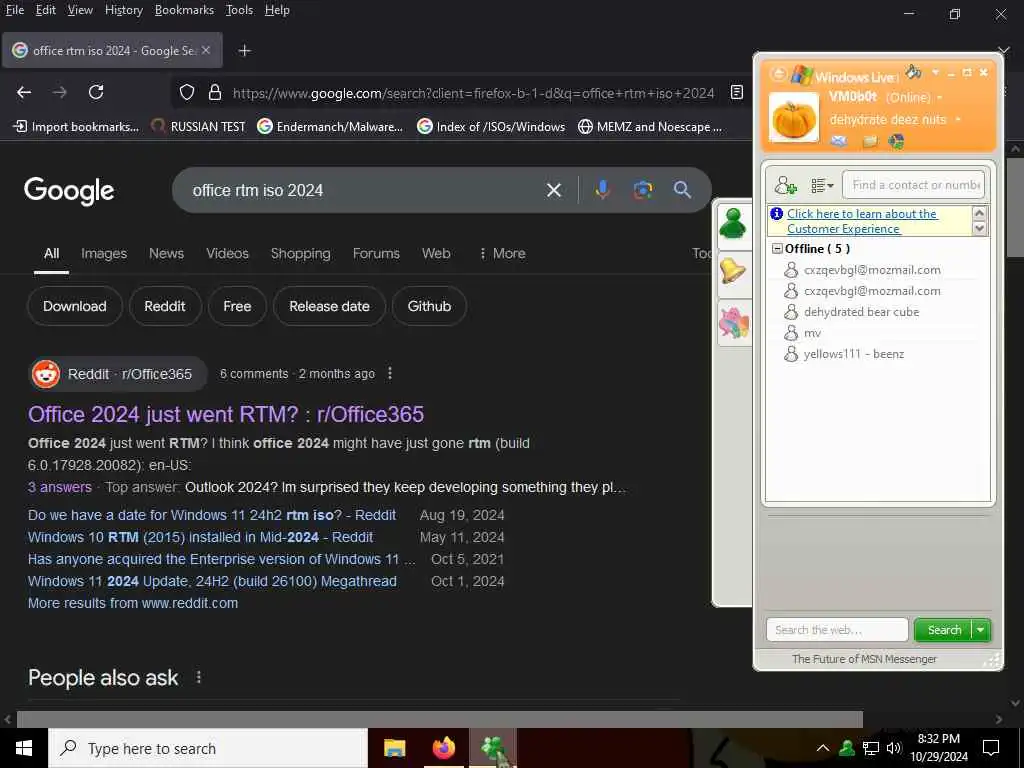
Task: Move up in the Messenger notification banner
Action: (979, 213)
